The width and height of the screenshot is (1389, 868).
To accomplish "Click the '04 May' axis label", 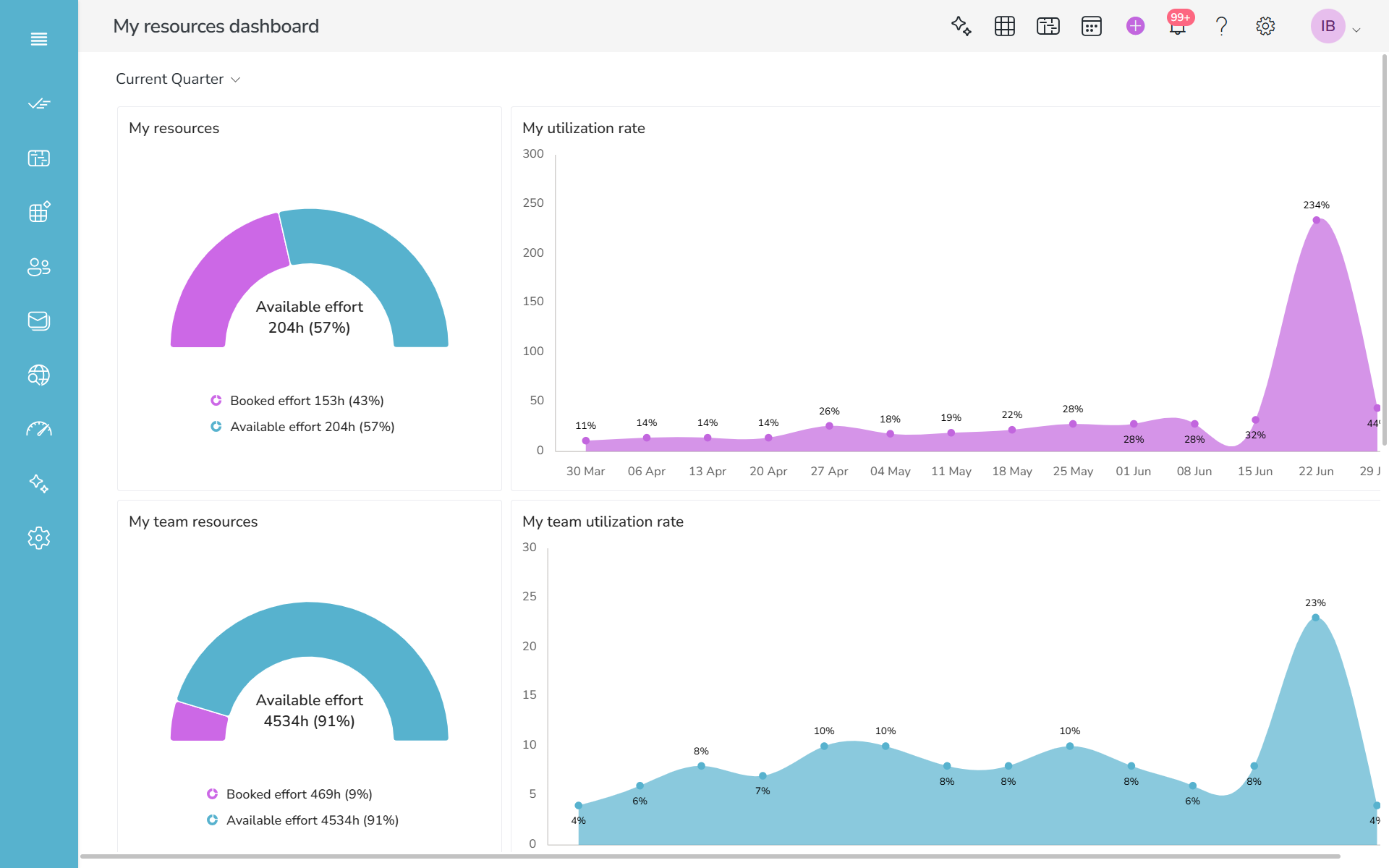I will [891, 471].
